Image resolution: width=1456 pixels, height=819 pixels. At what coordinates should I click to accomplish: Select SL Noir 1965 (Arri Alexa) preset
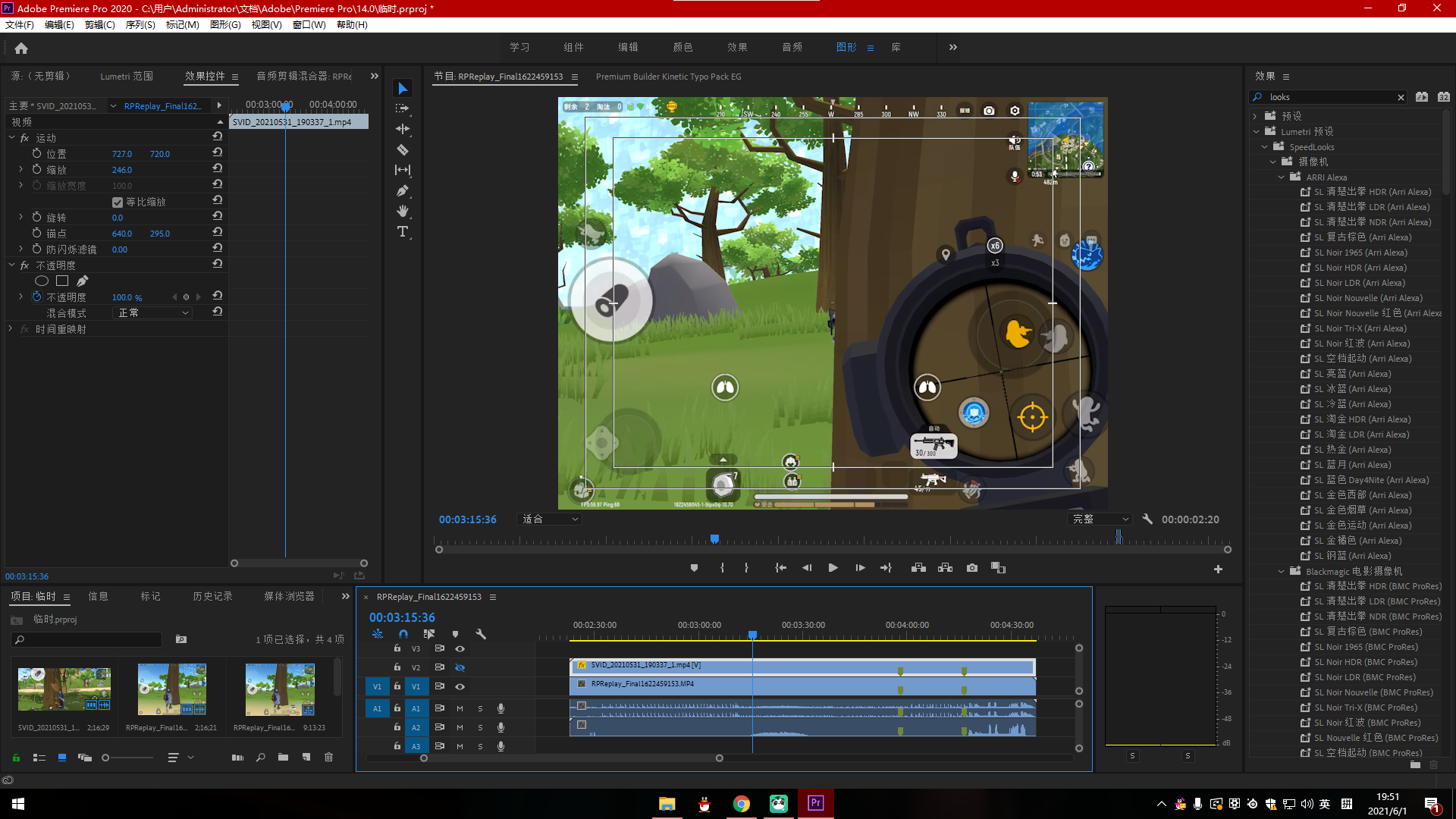click(x=1360, y=253)
